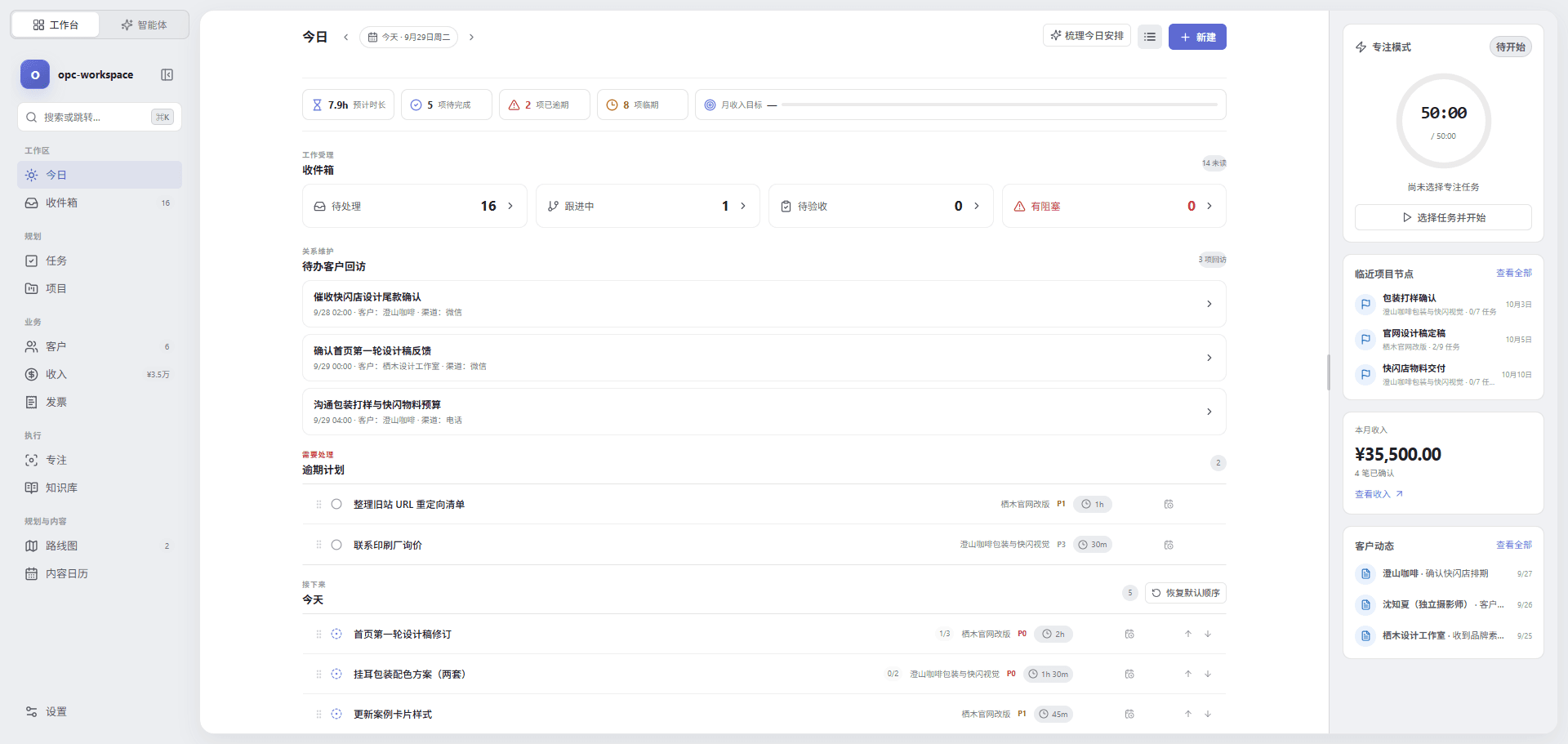Click the 新建 button
Image resolution: width=1568 pixels, height=744 pixels.
tap(1197, 37)
